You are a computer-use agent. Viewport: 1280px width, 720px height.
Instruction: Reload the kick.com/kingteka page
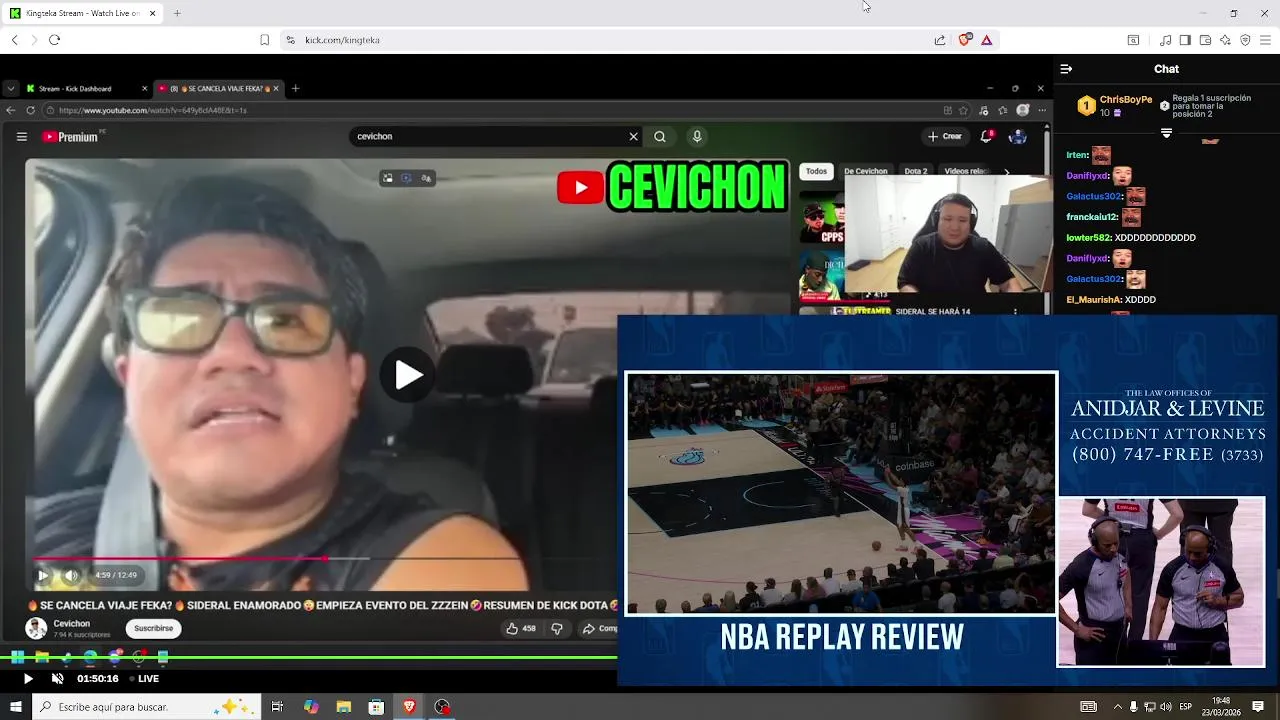click(x=54, y=40)
